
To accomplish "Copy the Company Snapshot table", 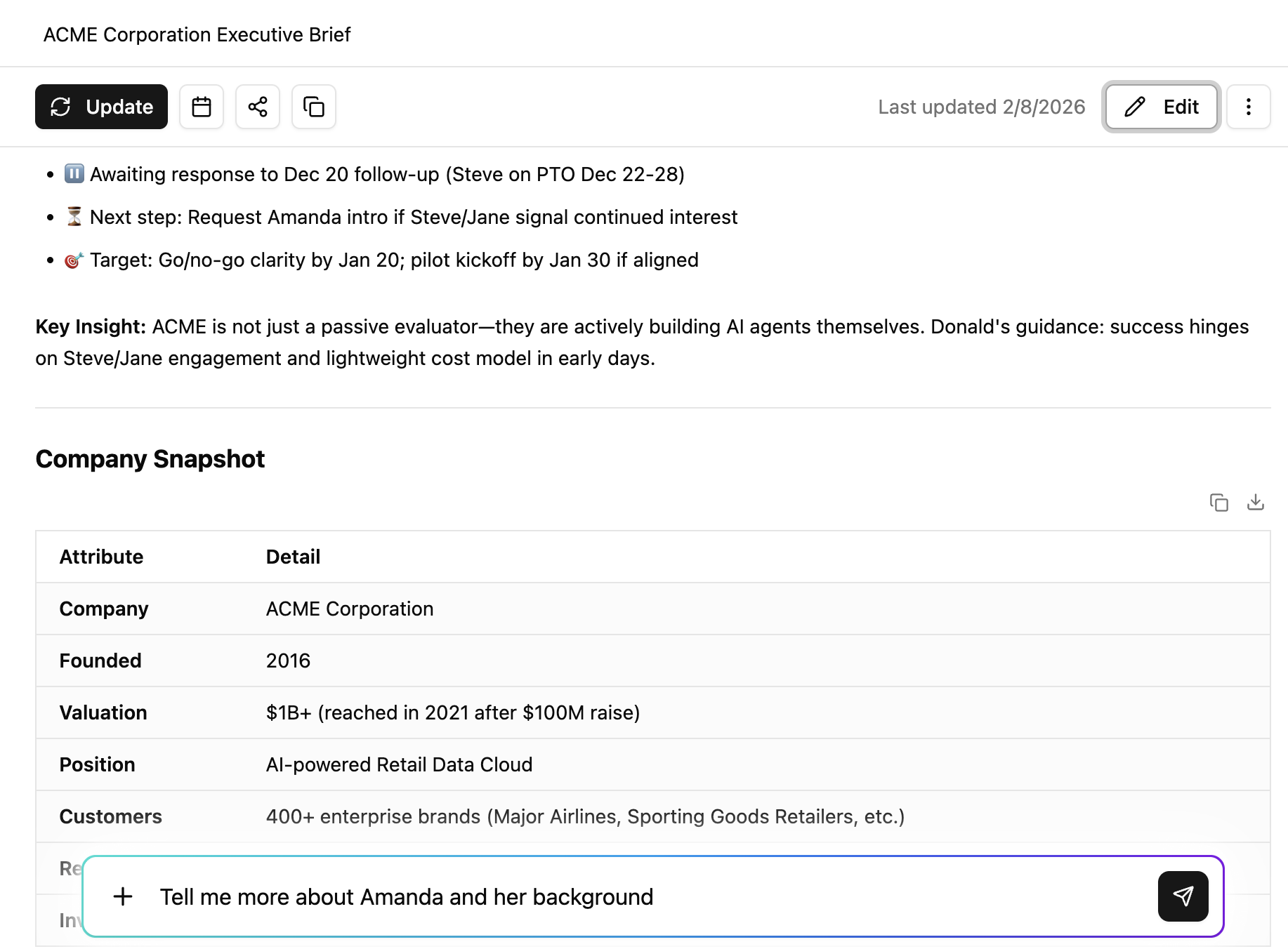I will [1219, 503].
